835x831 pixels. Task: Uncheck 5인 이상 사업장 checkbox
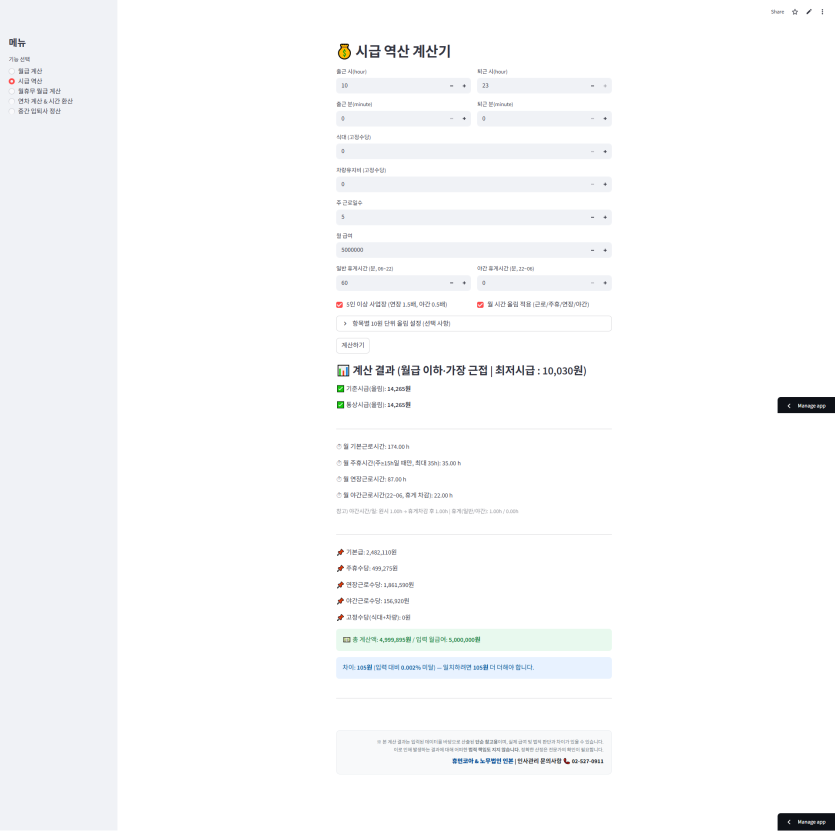340,304
